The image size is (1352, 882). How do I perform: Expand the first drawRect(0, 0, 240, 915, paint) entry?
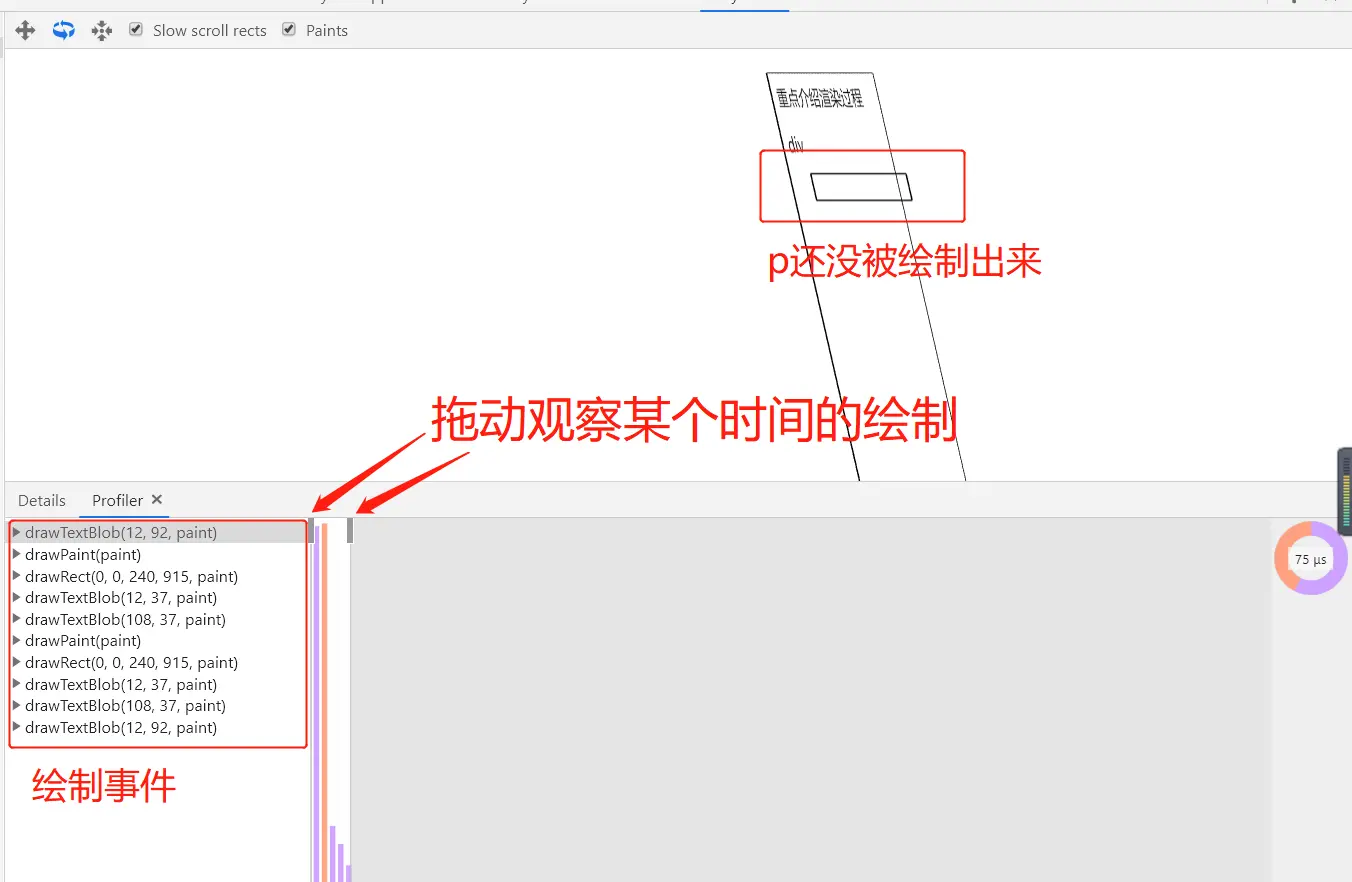pos(17,576)
